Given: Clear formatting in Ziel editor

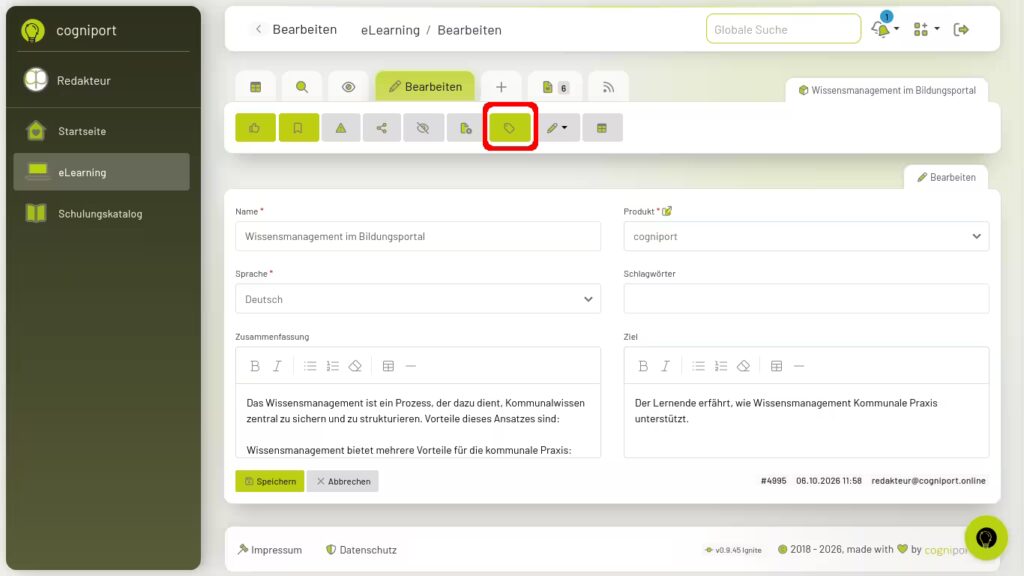Looking at the screenshot, I should [x=743, y=366].
